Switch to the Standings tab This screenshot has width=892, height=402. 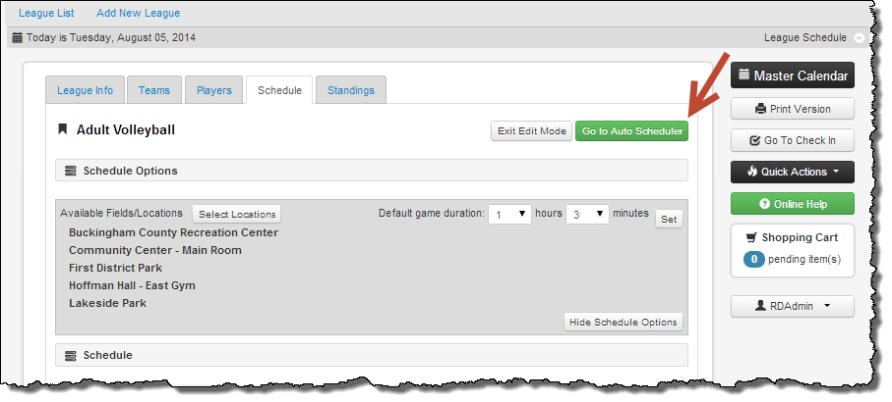click(351, 90)
